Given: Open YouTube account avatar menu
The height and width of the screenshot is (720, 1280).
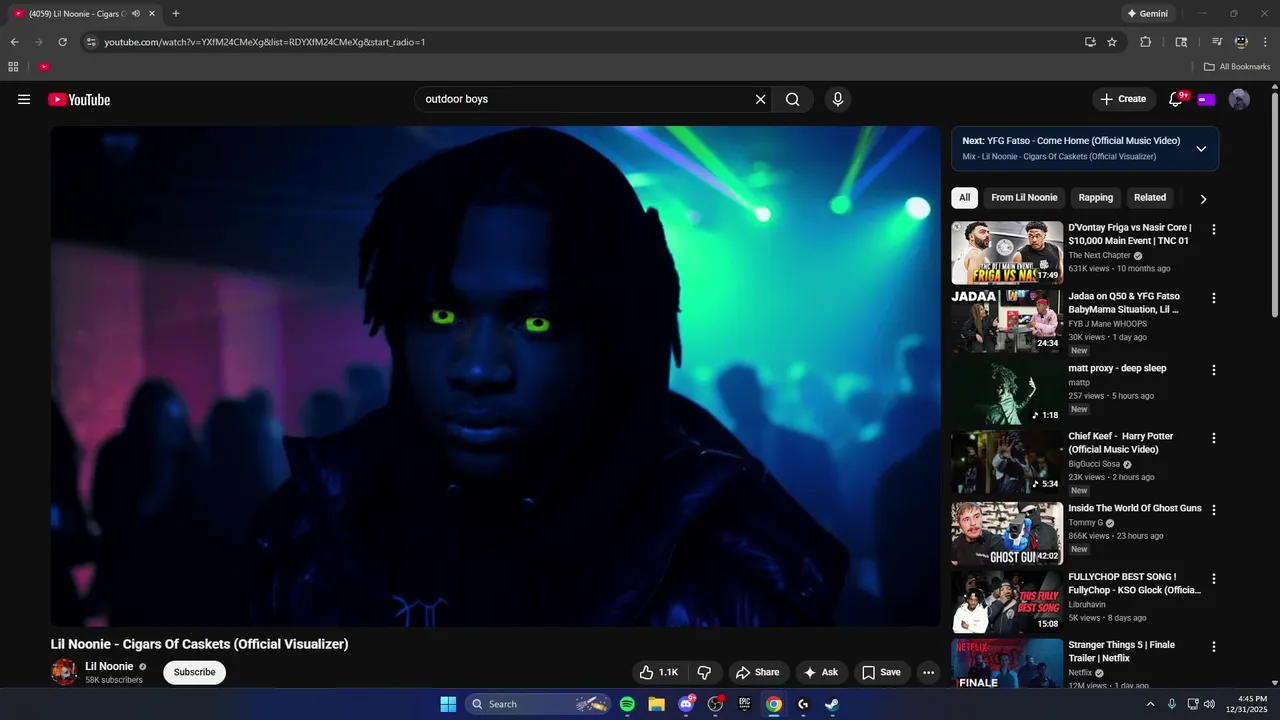Looking at the screenshot, I should tap(1239, 99).
